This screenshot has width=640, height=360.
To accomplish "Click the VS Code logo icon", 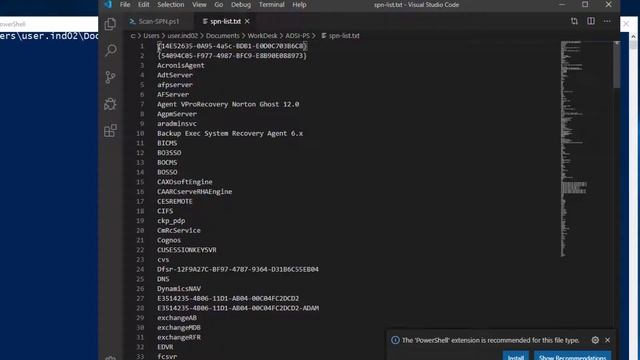I will tap(108, 4).
